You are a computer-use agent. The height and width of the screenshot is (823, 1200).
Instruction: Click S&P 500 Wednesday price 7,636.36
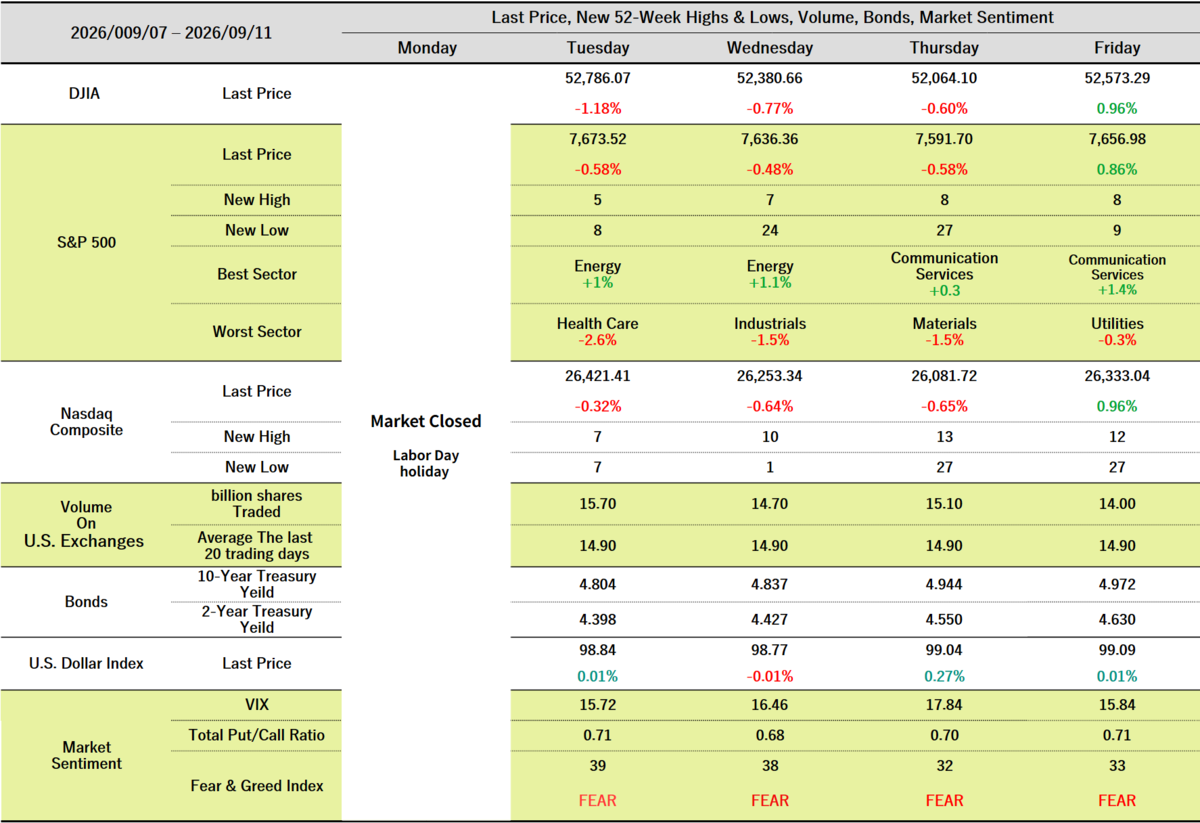coord(770,139)
